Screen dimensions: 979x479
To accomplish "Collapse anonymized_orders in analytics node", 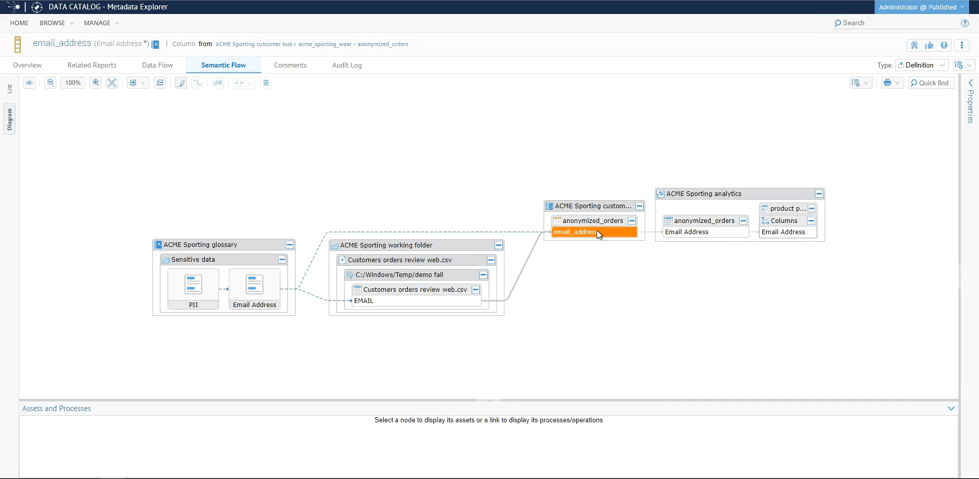I will tap(743, 220).
